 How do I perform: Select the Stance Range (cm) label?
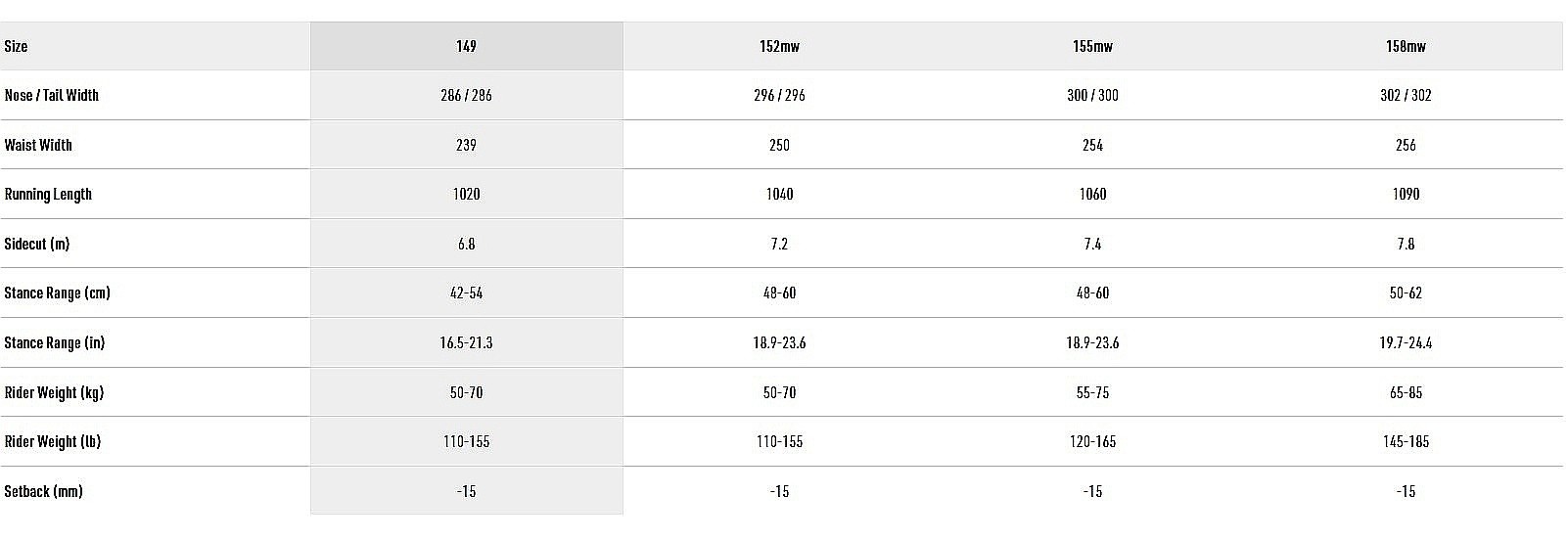tap(57, 293)
